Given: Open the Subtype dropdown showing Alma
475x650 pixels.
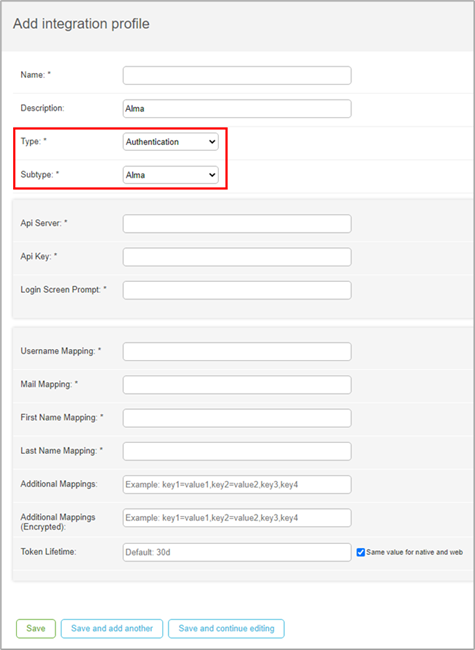Looking at the screenshot, I should pyautogui.click(x=171, y=175).
